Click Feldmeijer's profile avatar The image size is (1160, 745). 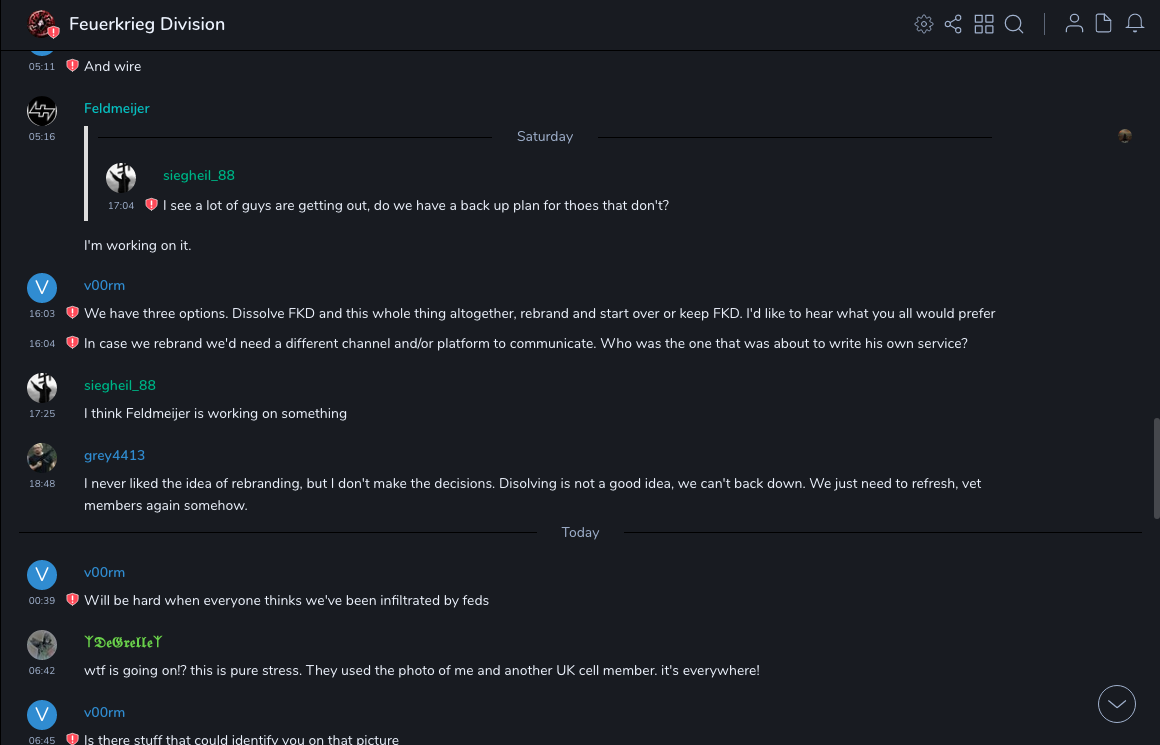(42, 111)
